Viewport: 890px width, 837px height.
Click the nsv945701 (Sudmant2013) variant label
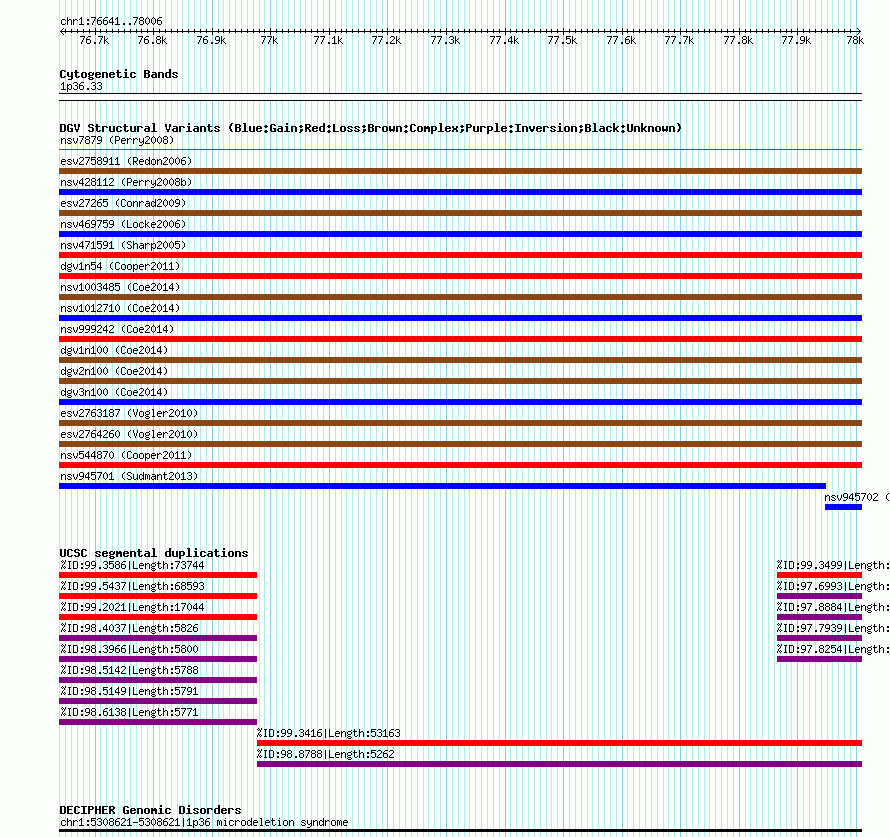click(129, 476)
